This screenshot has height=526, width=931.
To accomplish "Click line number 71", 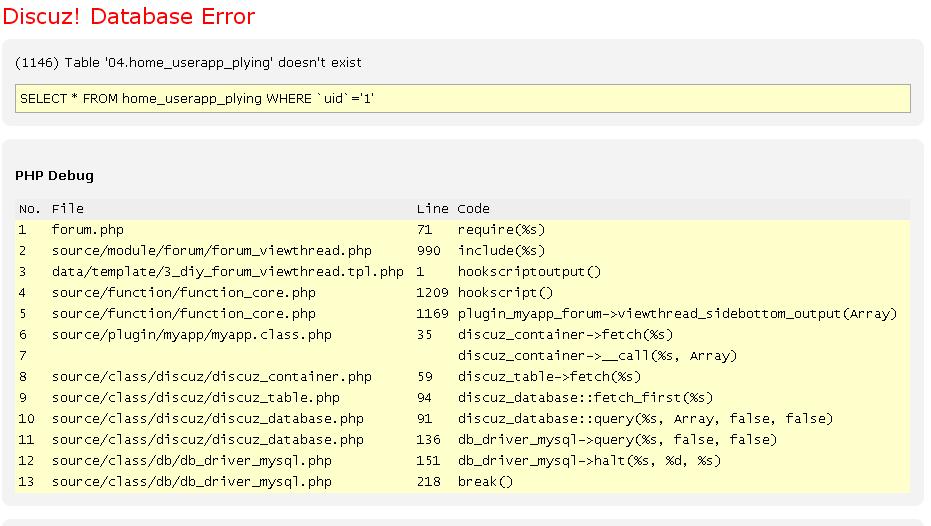I will click(425, 230).
